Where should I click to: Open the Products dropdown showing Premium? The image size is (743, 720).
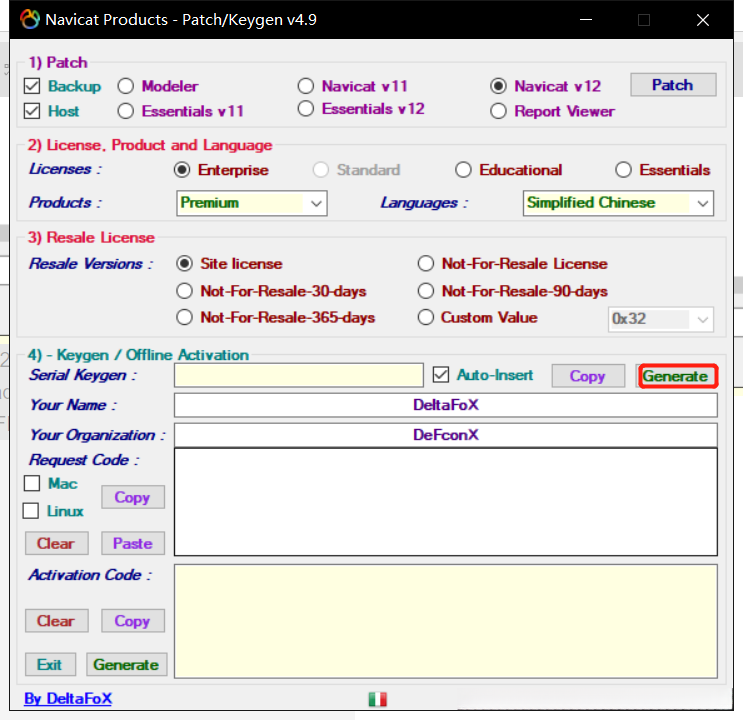click(x=252, y=203)
